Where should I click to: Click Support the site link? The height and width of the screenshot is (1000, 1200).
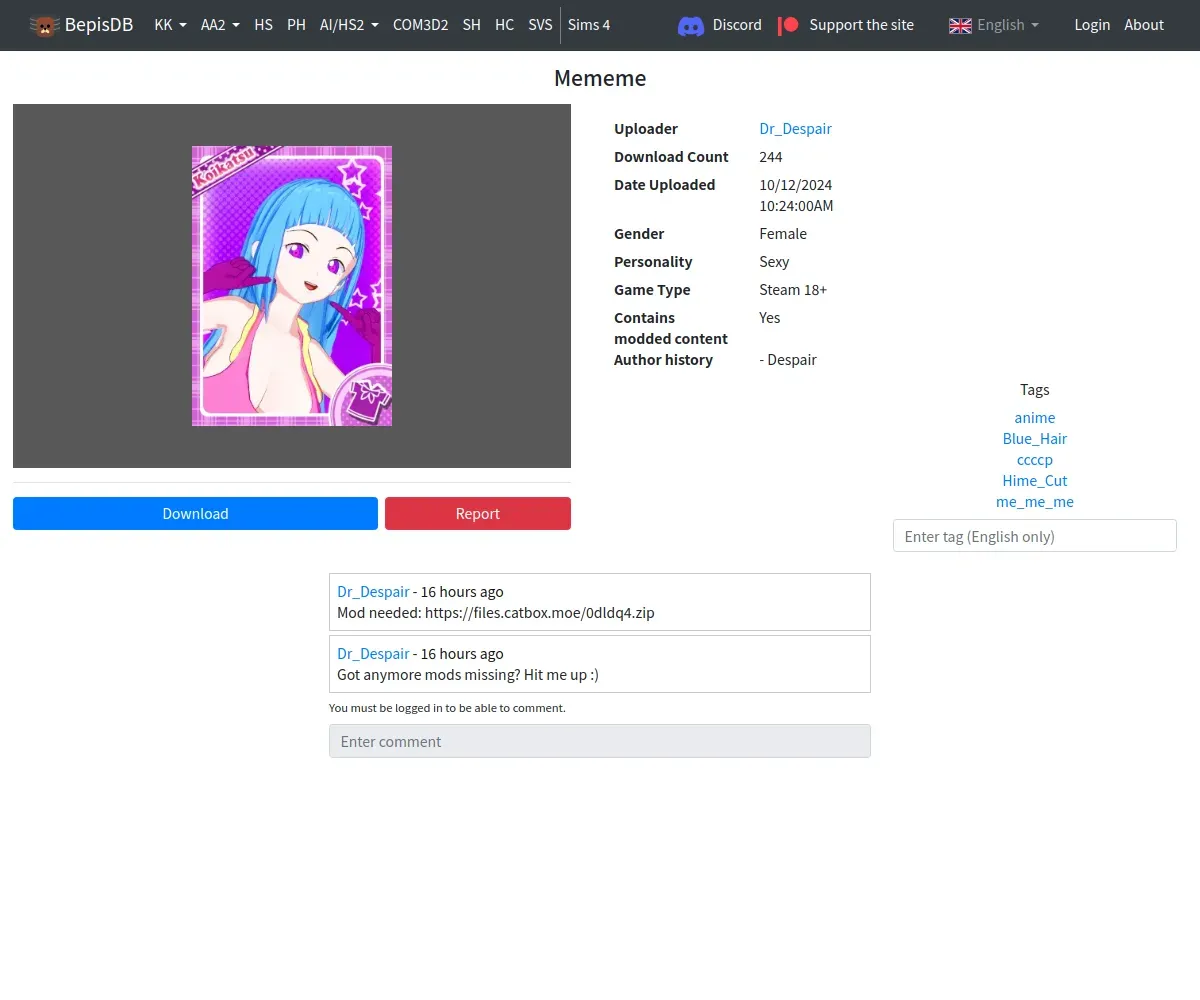861,25
